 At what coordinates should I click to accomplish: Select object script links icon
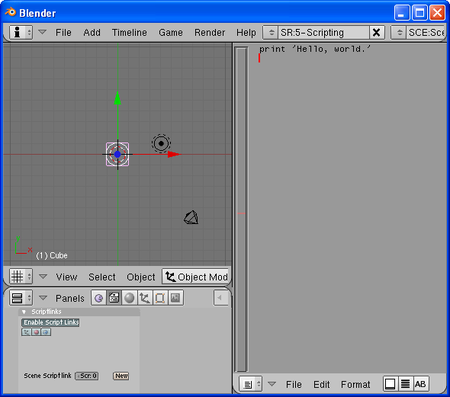point(26,332)
